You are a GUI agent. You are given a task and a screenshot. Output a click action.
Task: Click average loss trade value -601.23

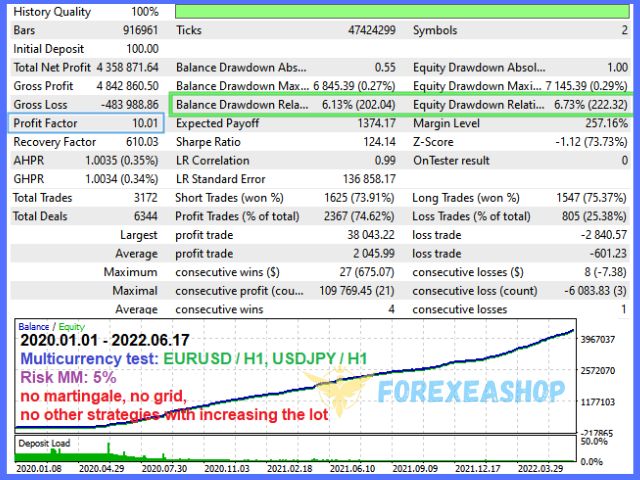[608, 253]
